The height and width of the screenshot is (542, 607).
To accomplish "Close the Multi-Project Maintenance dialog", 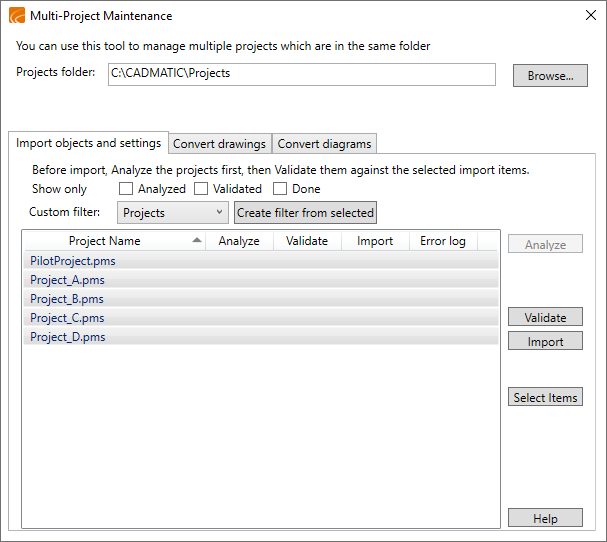I will (589, 16).
